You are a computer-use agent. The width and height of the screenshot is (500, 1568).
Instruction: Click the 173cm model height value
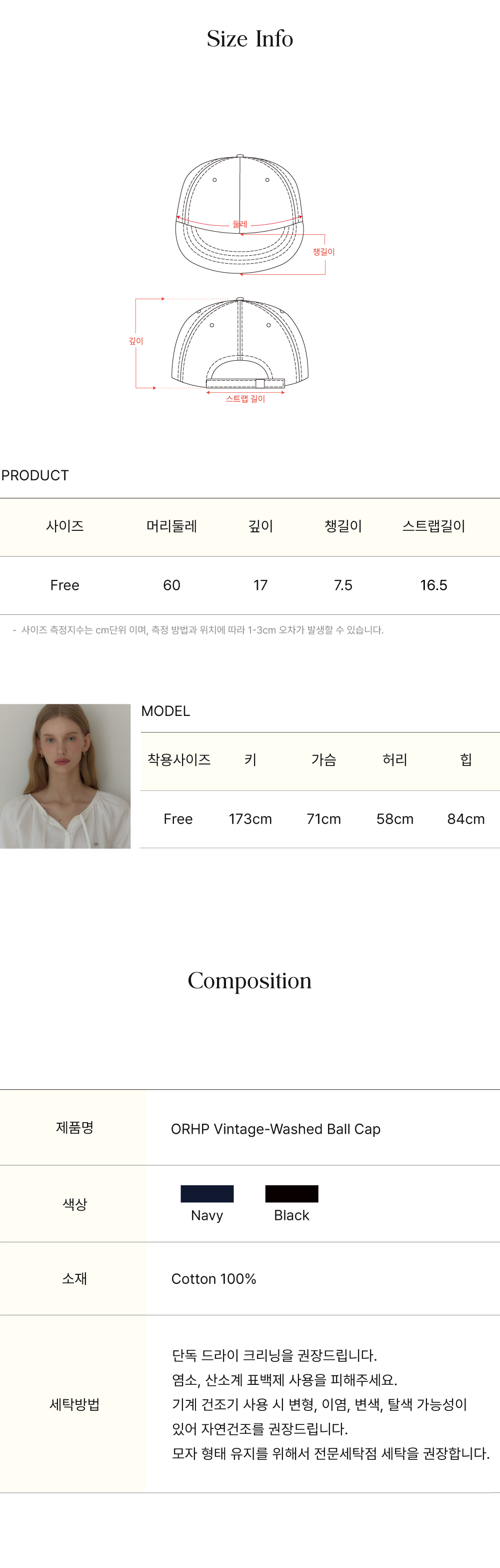(250, 820)
